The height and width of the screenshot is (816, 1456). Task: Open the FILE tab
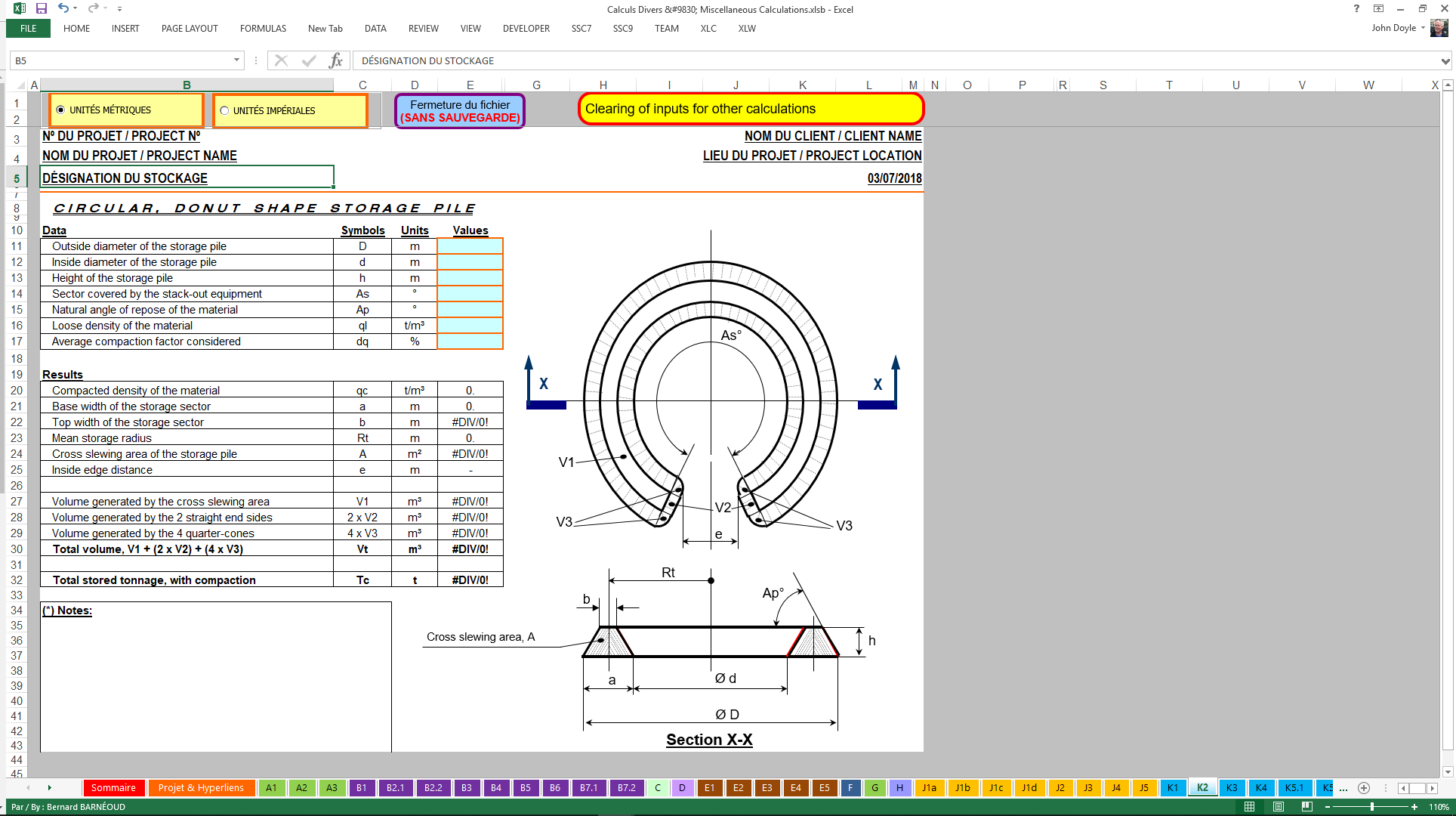click(x=28, y=29)
